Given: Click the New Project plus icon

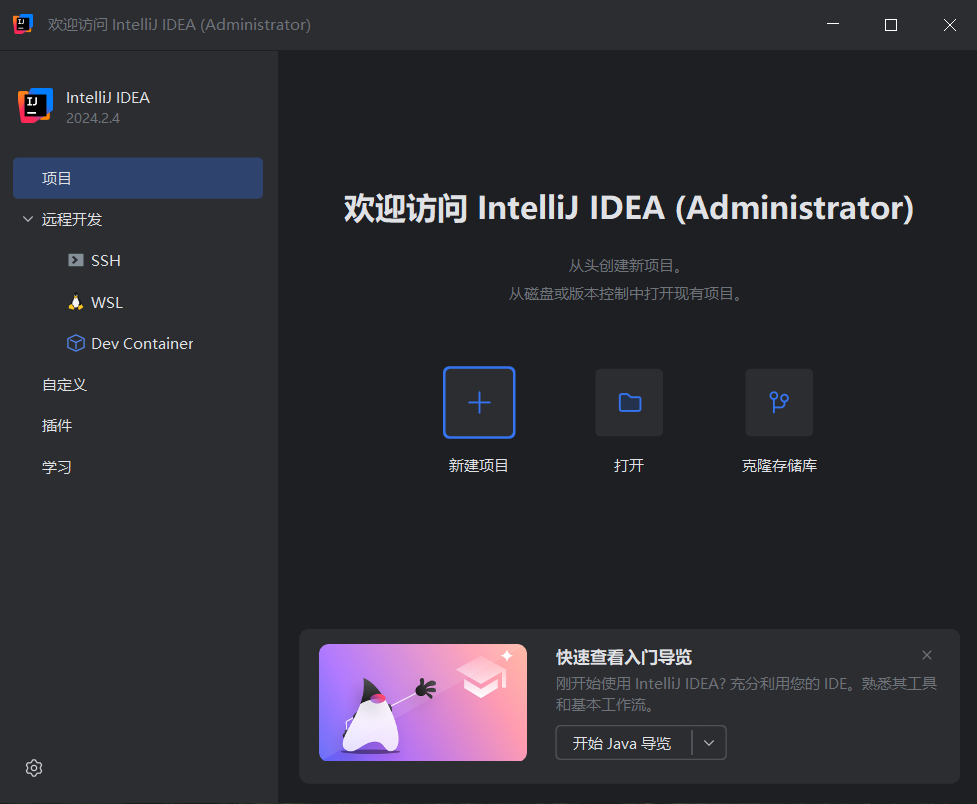Looking at the screenshot, I should tap(479, 402).
